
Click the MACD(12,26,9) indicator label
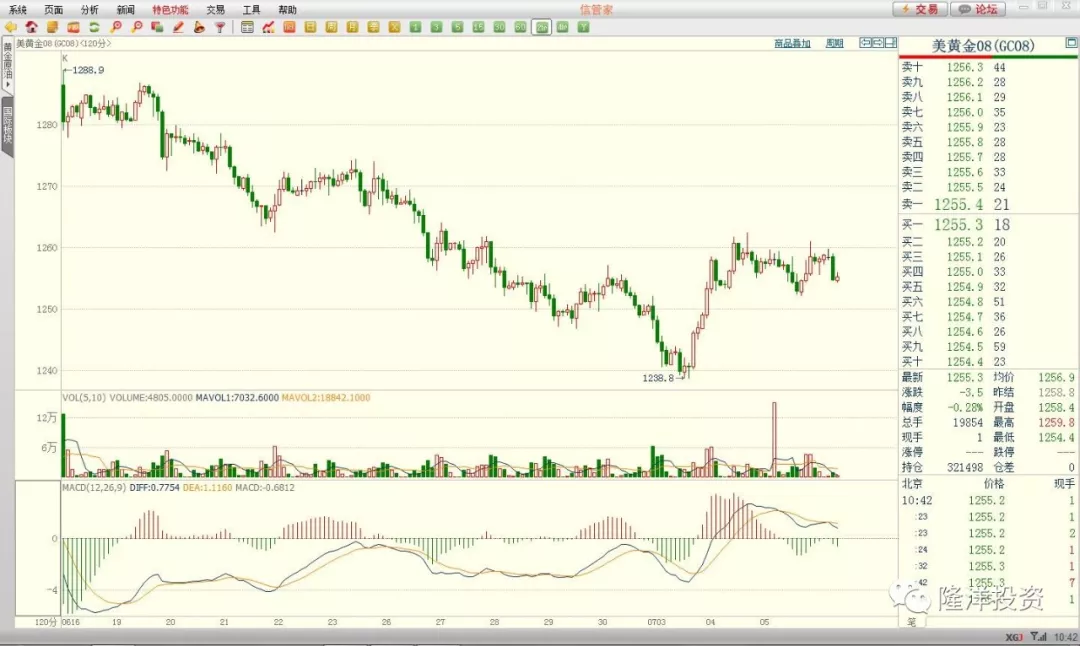pos(94,488)
